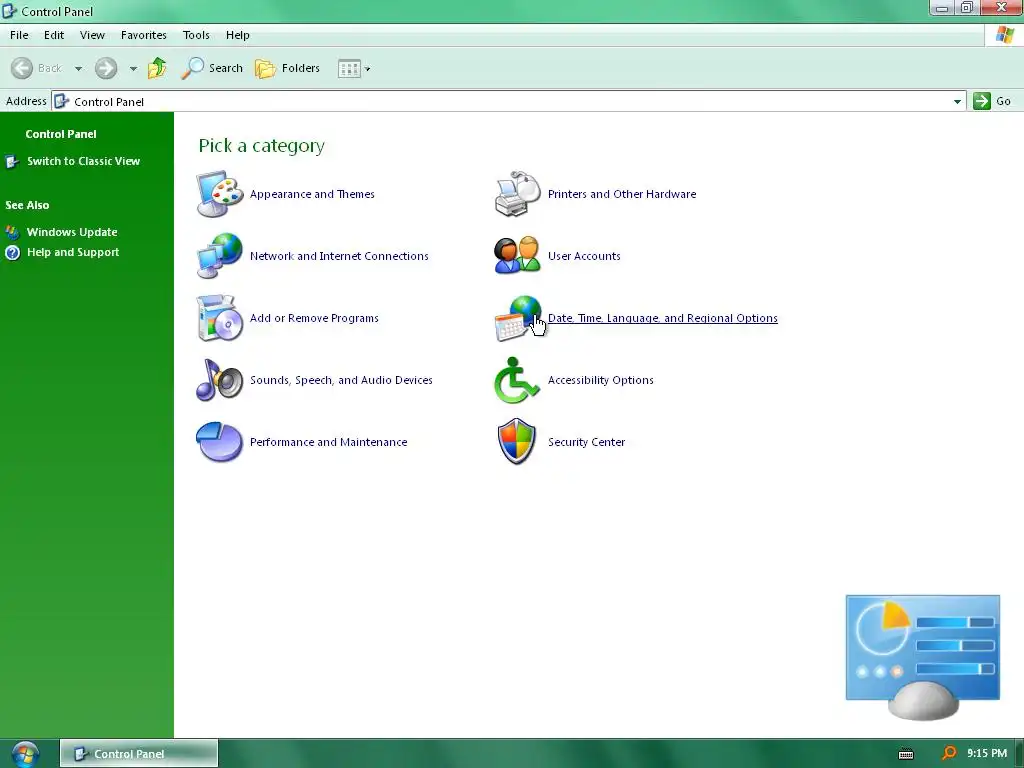Open the File menu

19,35
